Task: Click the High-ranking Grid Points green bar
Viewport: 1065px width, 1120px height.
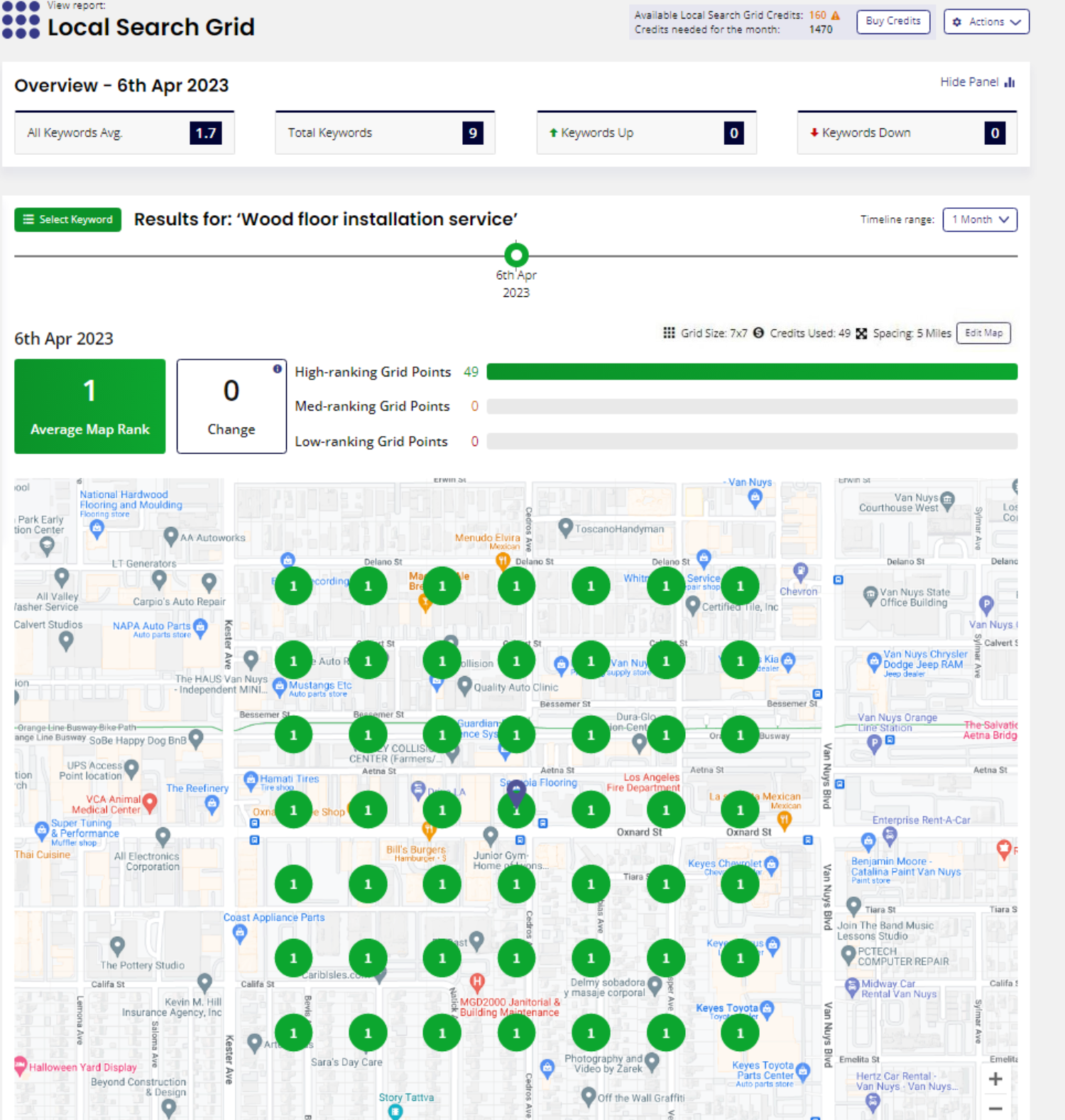Action: (x=751, y=371)
